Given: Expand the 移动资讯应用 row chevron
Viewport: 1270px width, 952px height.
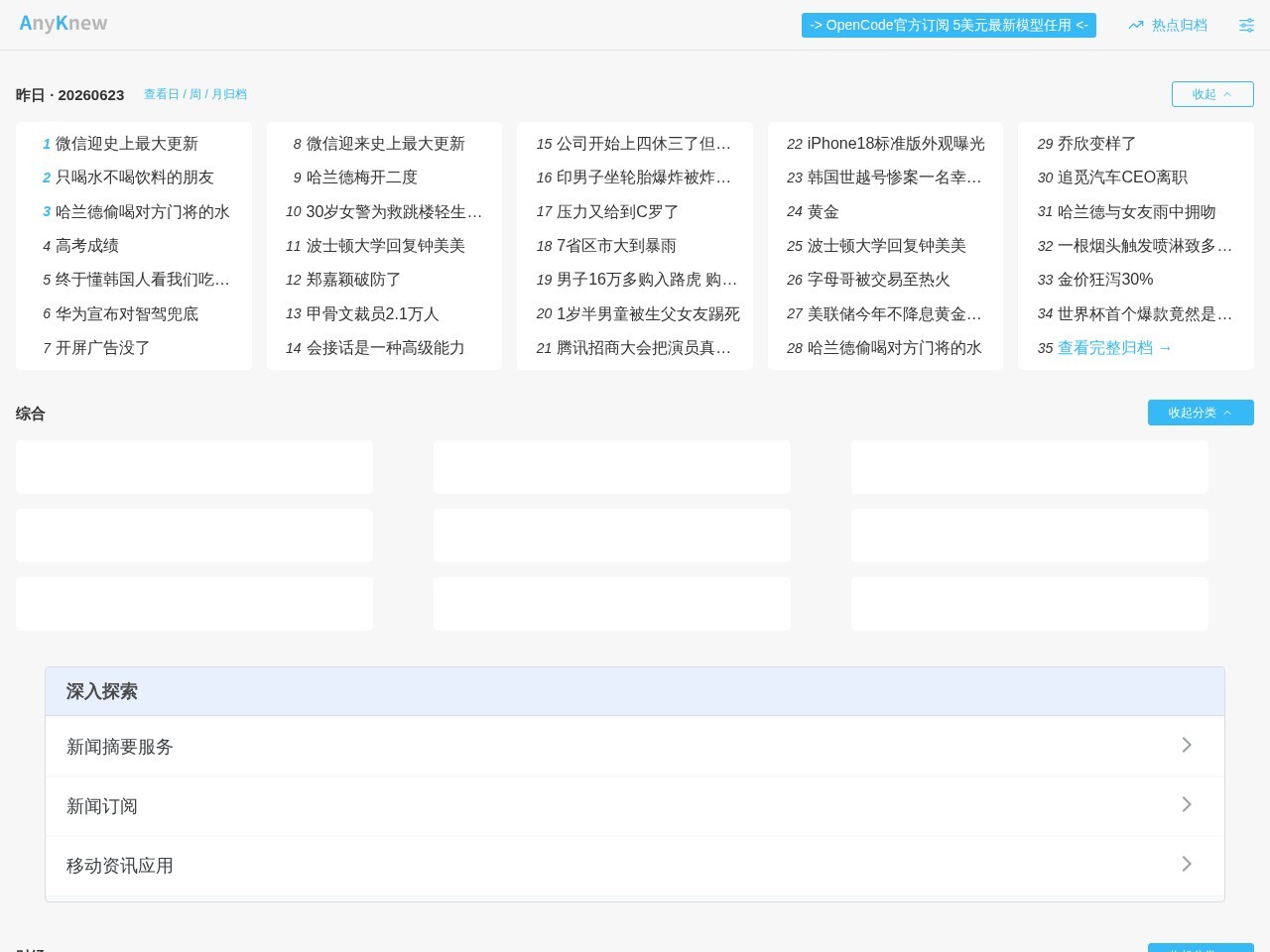Looking at the screenshot, I should pos(1187,864).
